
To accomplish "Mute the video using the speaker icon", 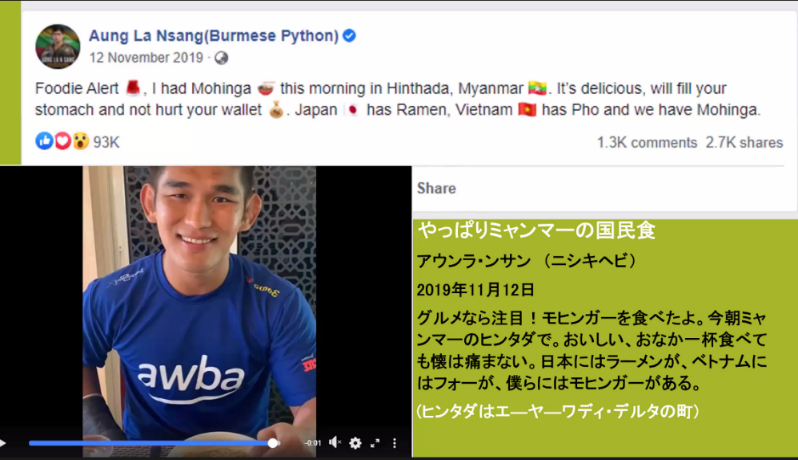I will (x=334, y=443).
